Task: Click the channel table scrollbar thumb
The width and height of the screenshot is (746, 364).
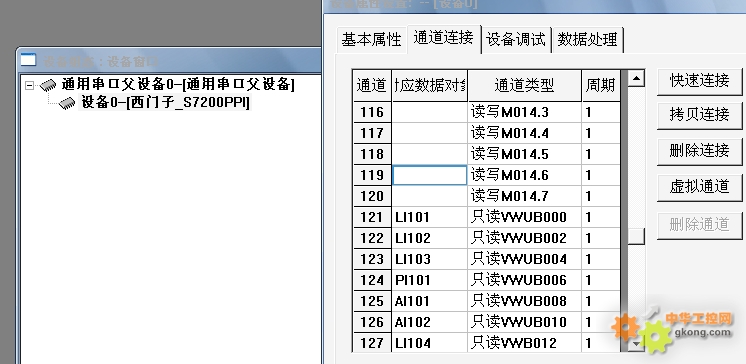Action: [x=636, y=236]
